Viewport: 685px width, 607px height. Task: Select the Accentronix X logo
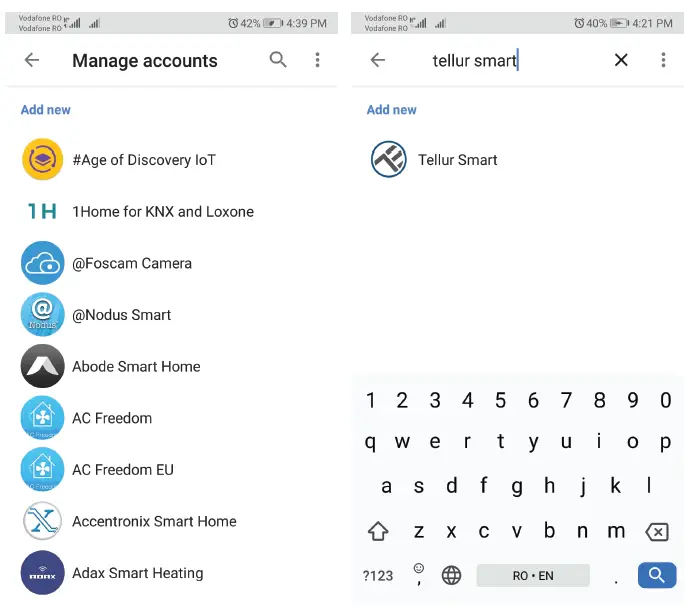click(x=42, y=521)
